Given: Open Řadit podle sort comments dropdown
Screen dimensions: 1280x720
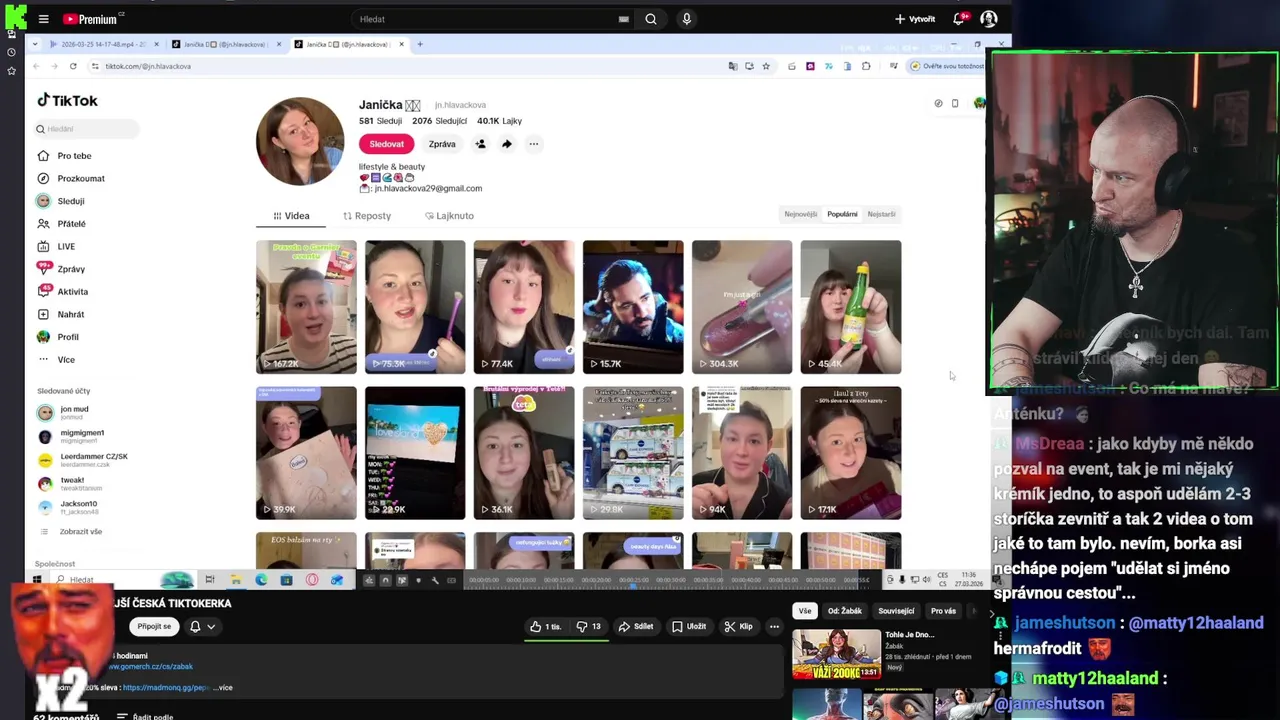Looking at the screenshot, I should point(145,716).
